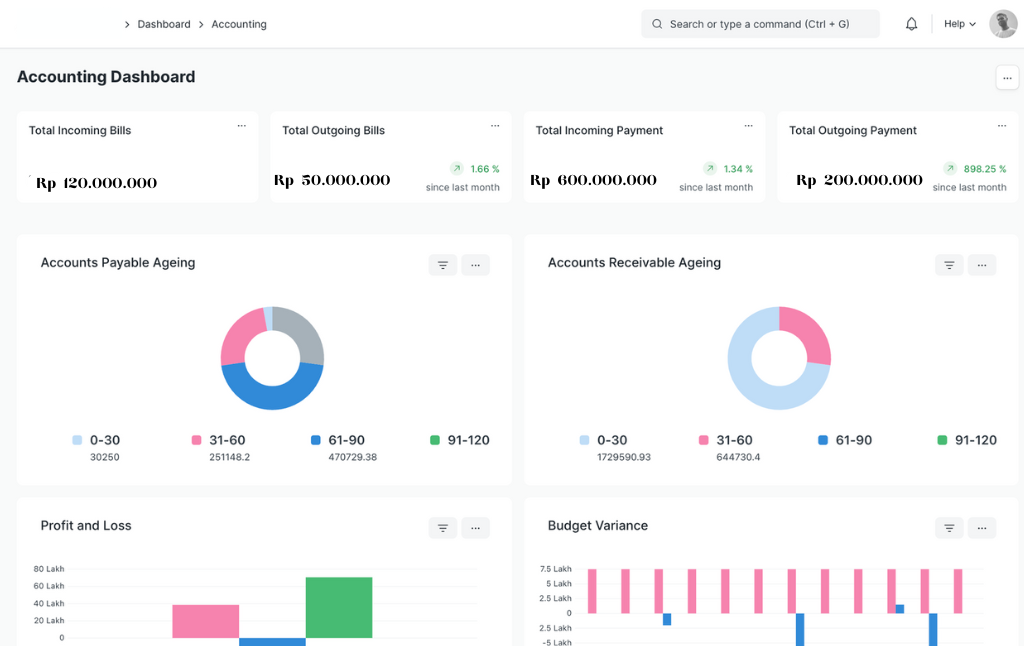Focus the search or command input field
This screenshot has width=1024, height=646.
(760, 24)
